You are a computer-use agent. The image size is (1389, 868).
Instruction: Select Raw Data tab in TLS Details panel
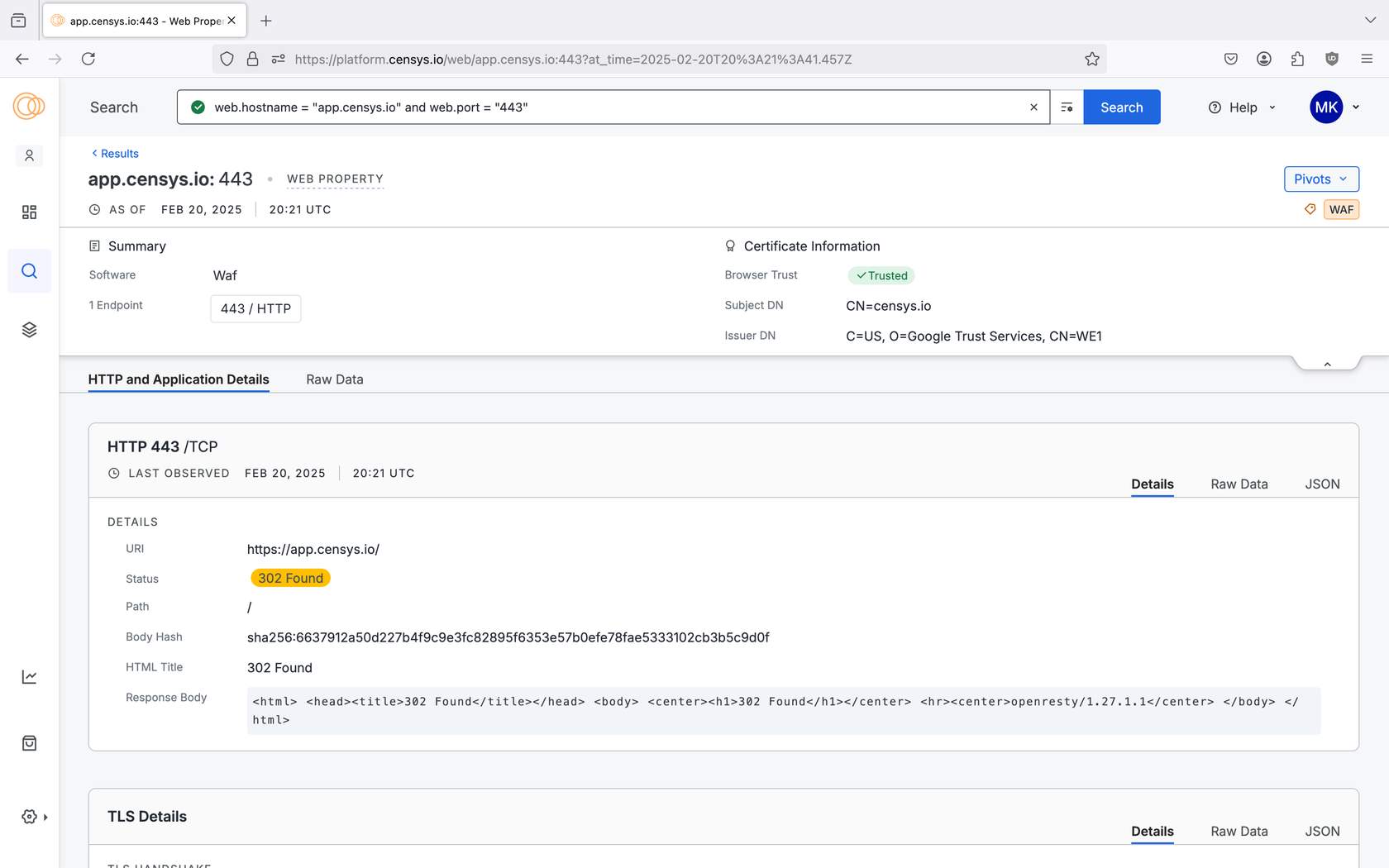pyautogui.click(x=1239, y=832)
